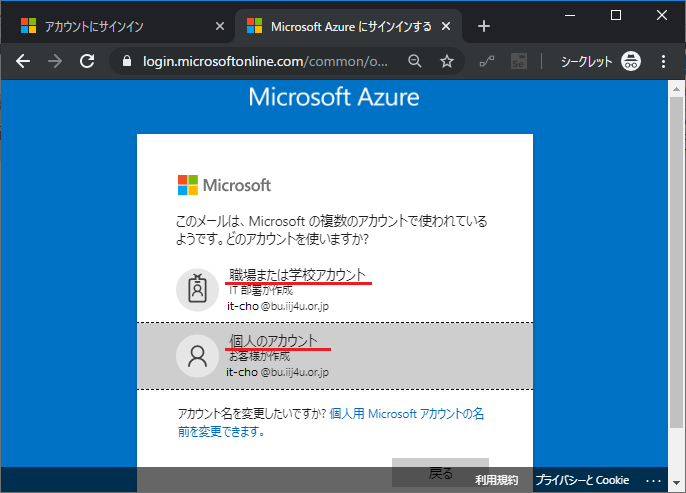
Task: Click the scrollbar down arrow
Action: [x=676, y=483]
